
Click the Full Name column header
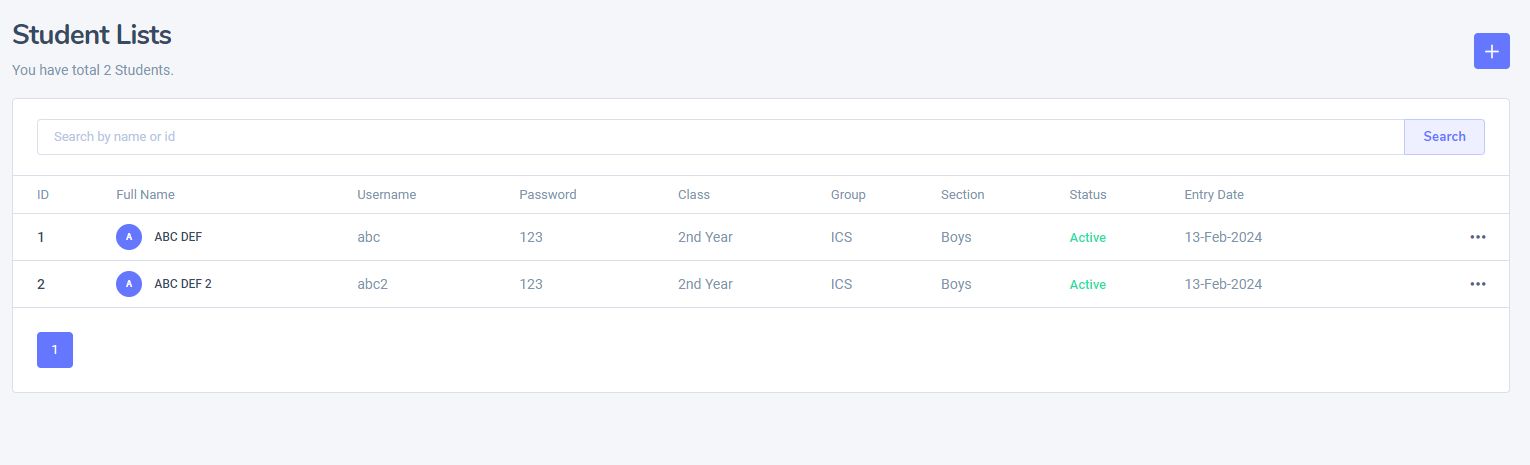click(145, 195)
